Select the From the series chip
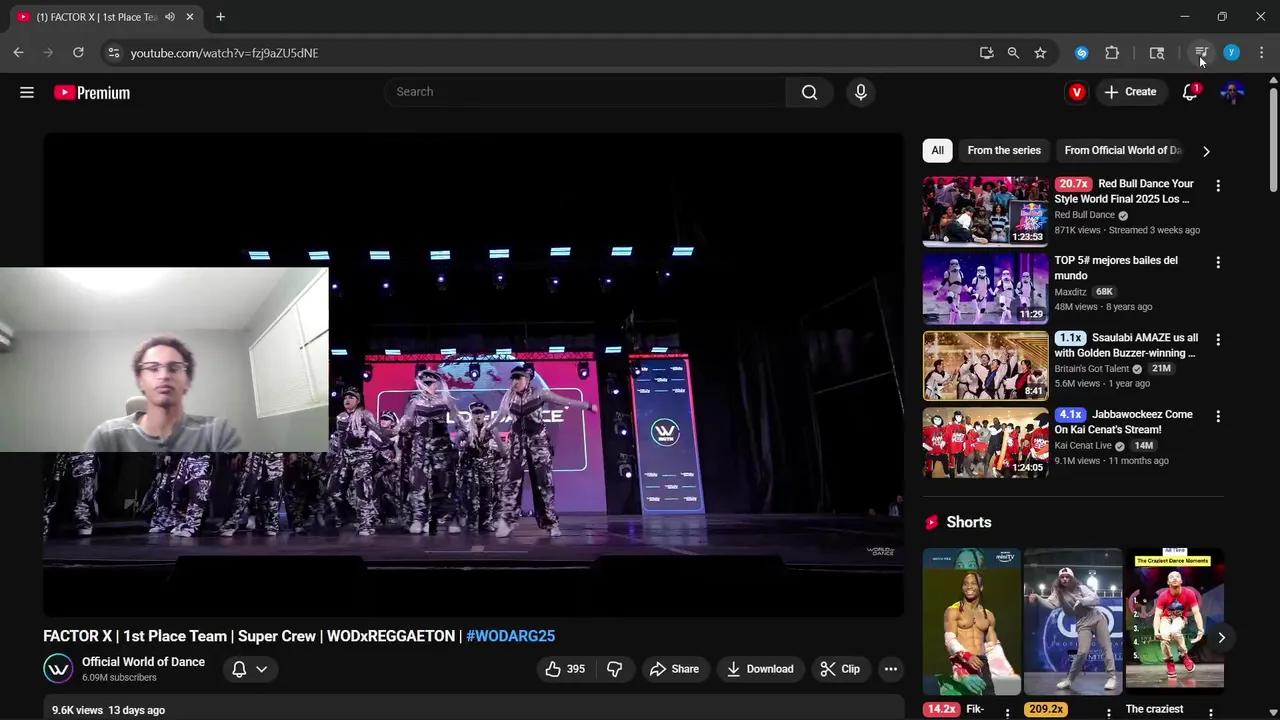 [1004, 150]
